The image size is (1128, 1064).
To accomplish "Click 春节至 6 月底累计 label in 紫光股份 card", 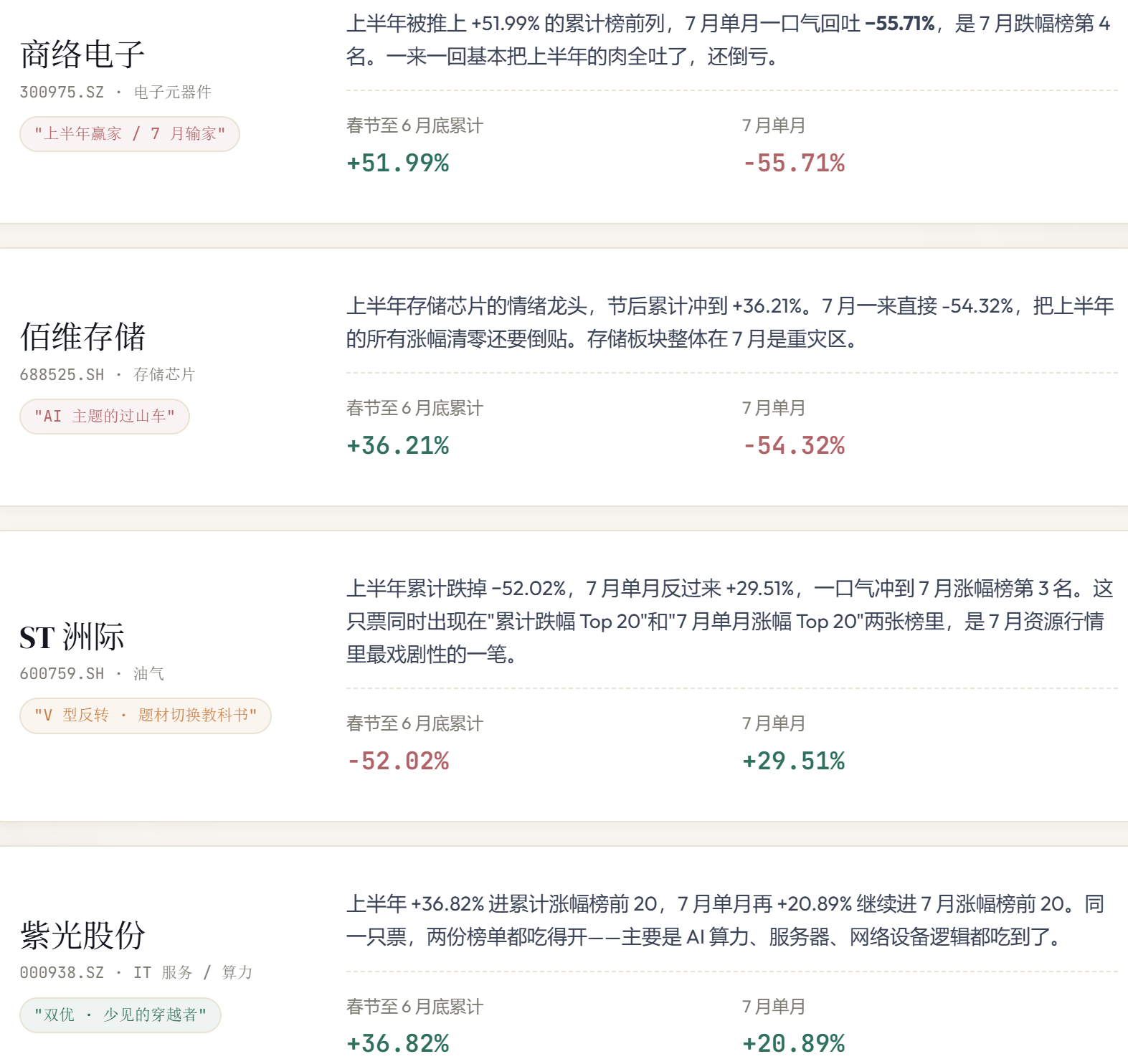I will 414,1007.
